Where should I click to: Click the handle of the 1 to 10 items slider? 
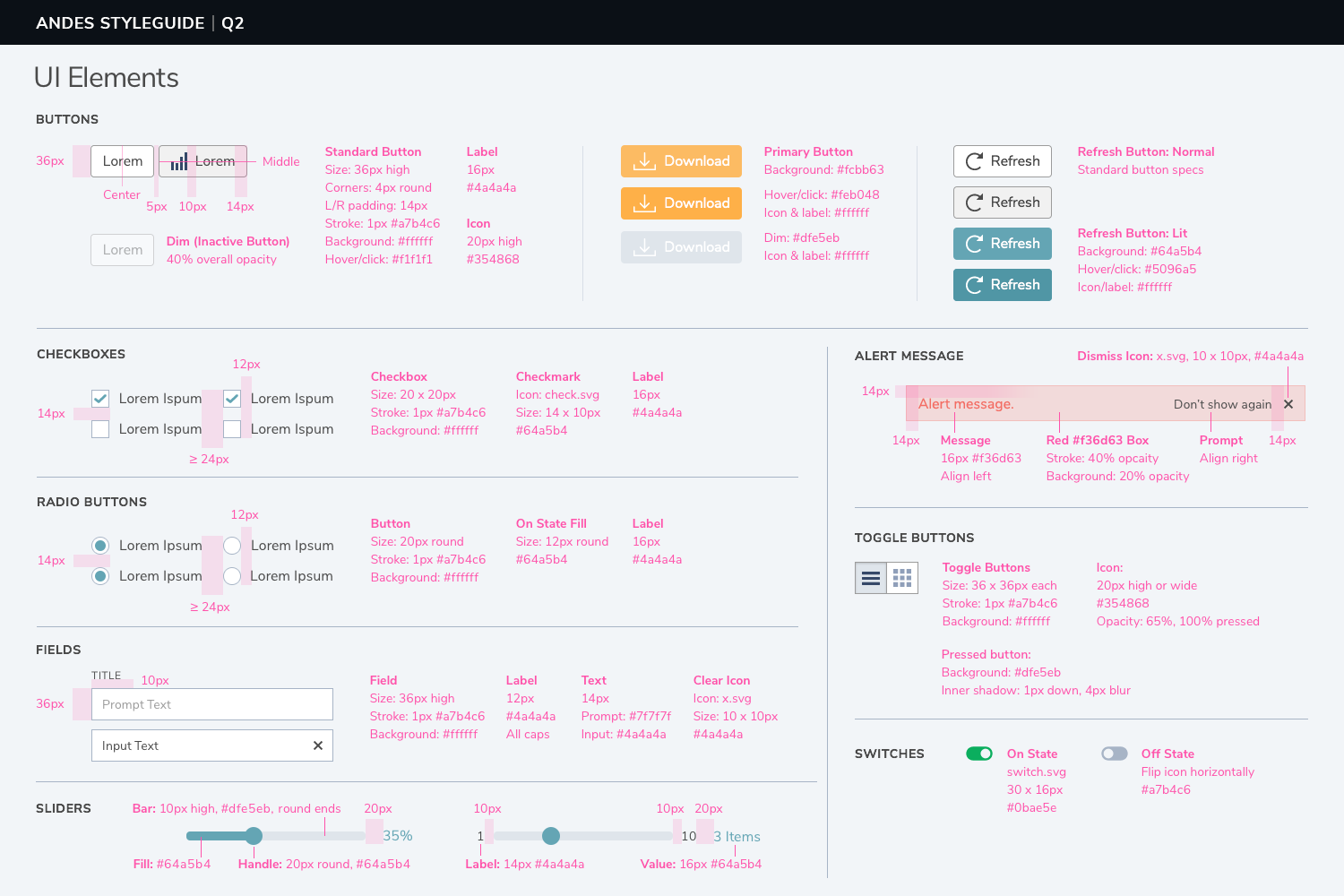(551, 836)
